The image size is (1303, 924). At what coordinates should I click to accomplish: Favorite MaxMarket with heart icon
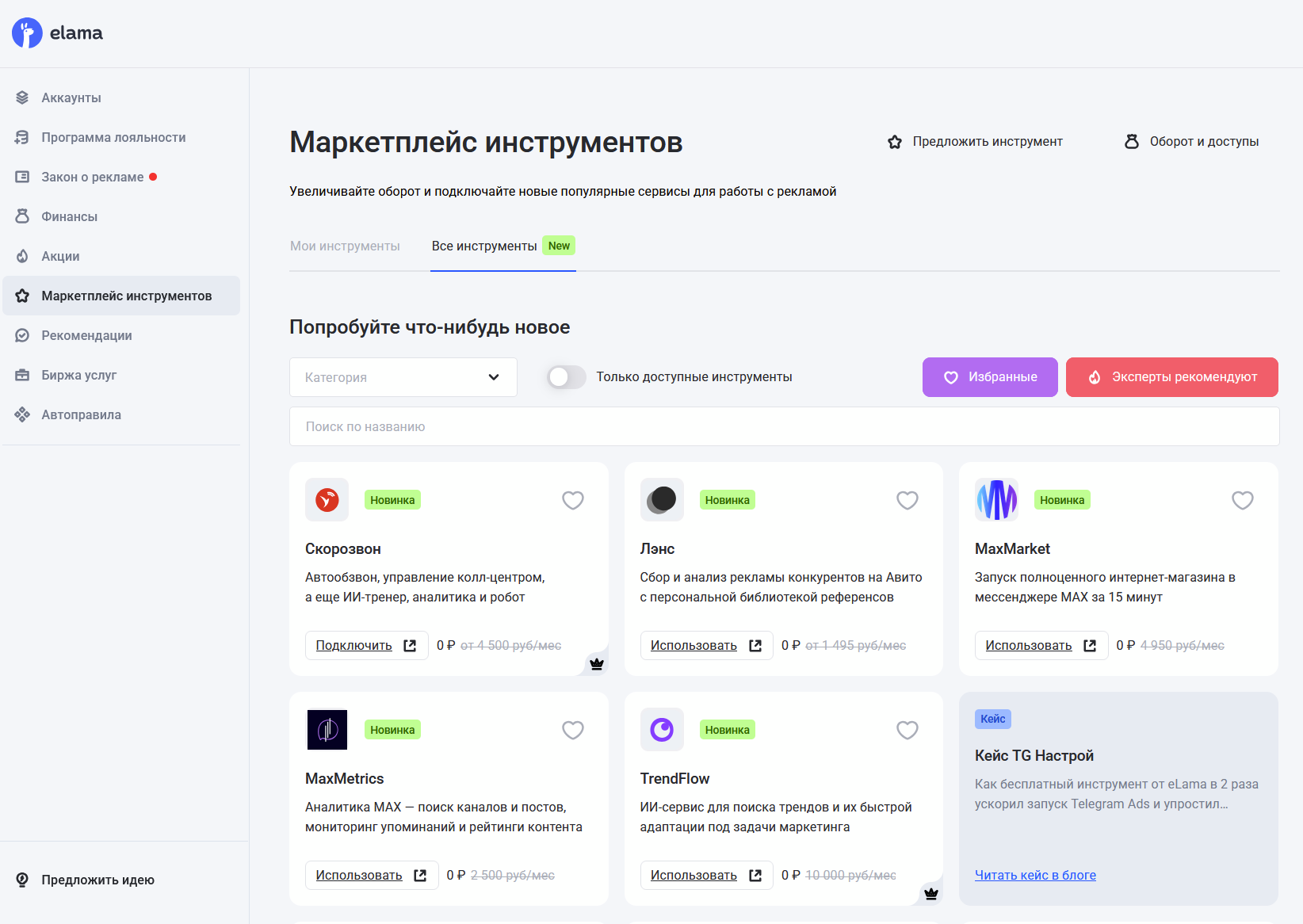(x=1243, y=500)
